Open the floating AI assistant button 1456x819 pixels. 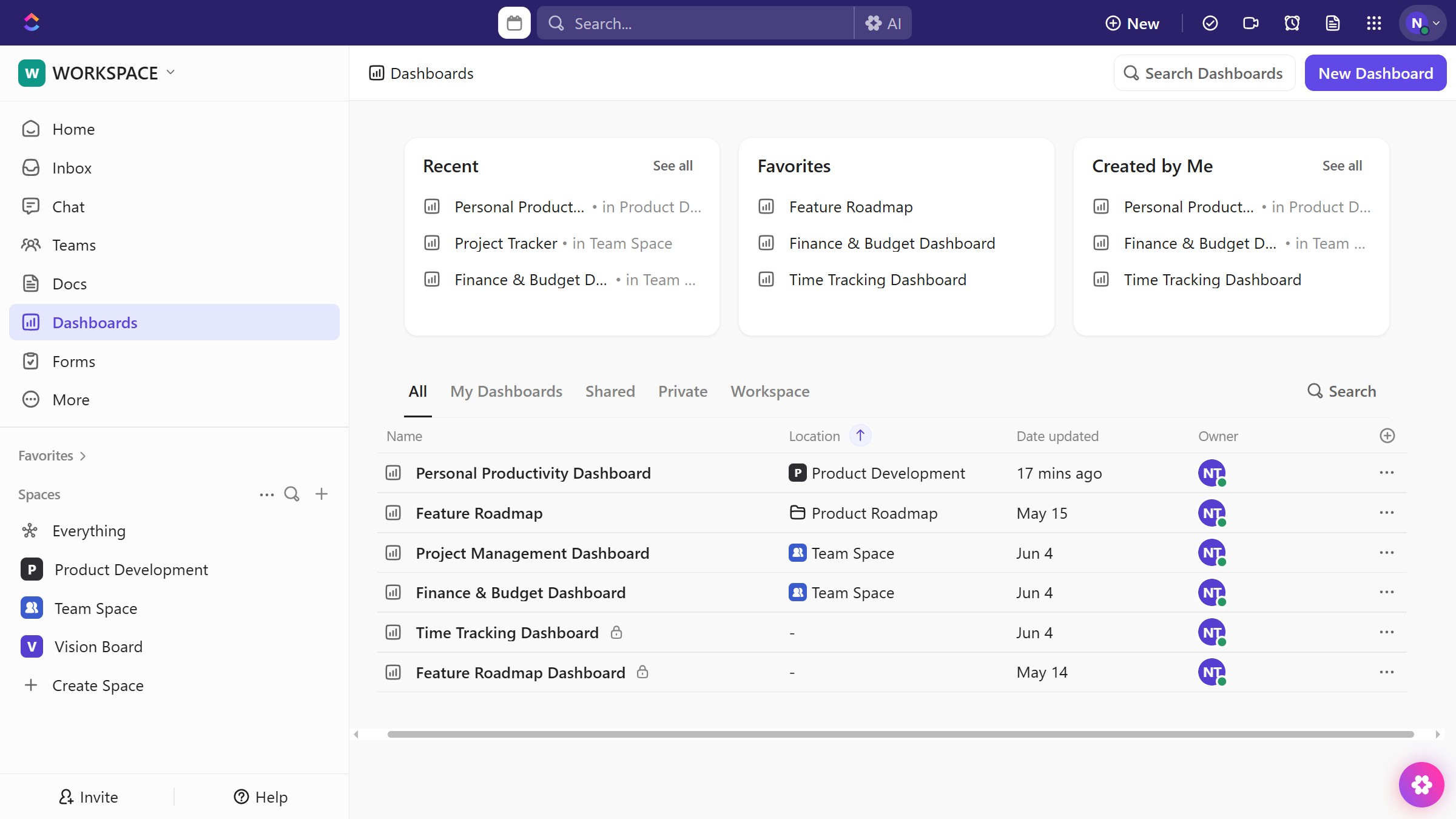(1421, 784)
